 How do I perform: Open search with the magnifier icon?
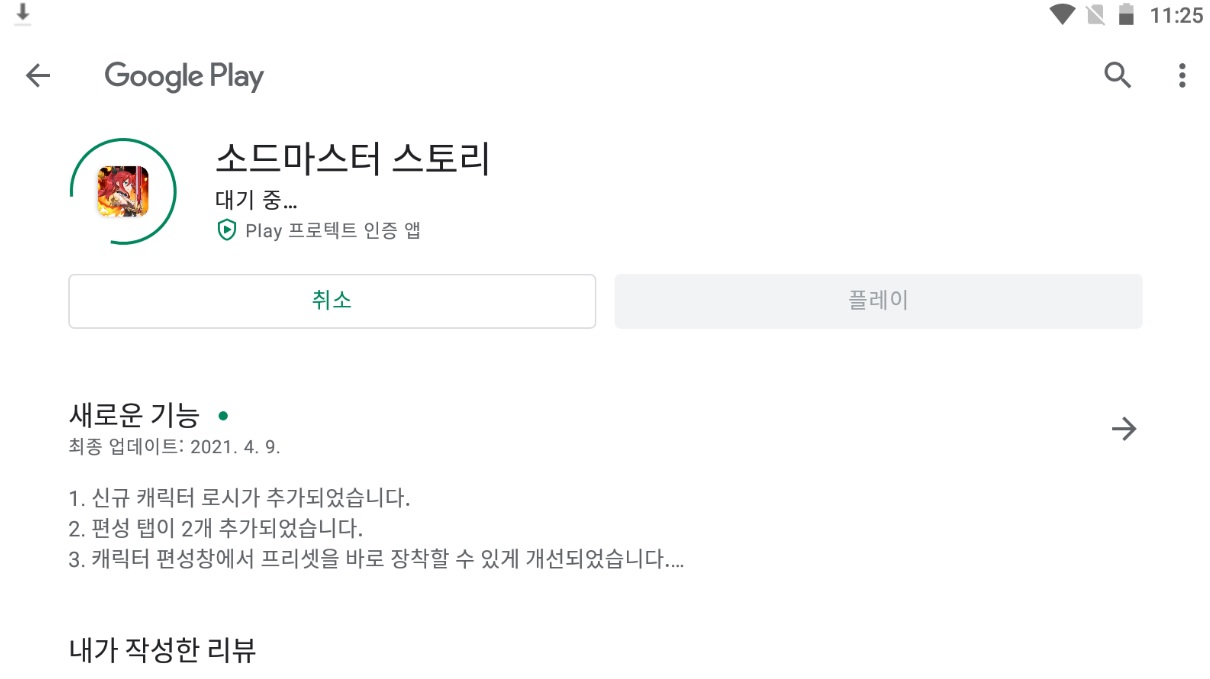(x=1117, y=75)
